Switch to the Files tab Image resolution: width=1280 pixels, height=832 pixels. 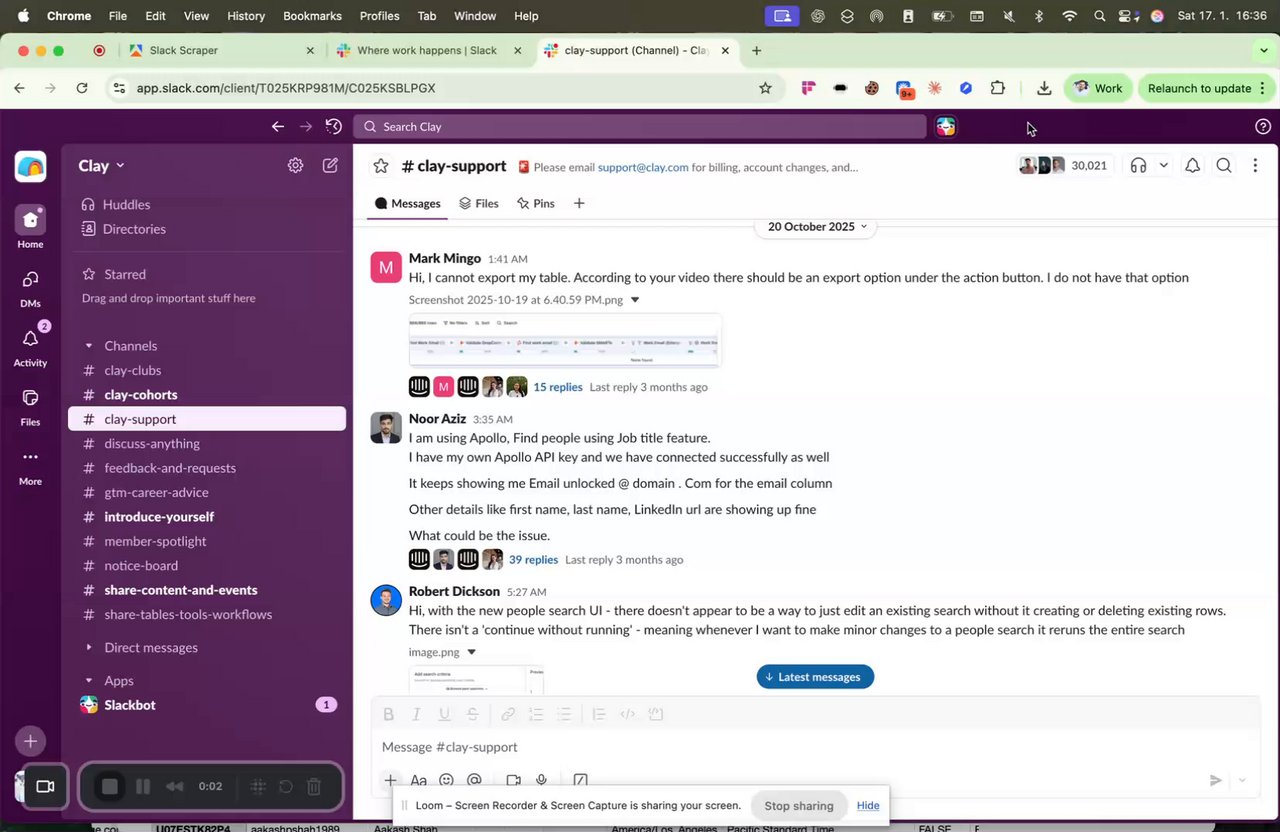(479, 203)
